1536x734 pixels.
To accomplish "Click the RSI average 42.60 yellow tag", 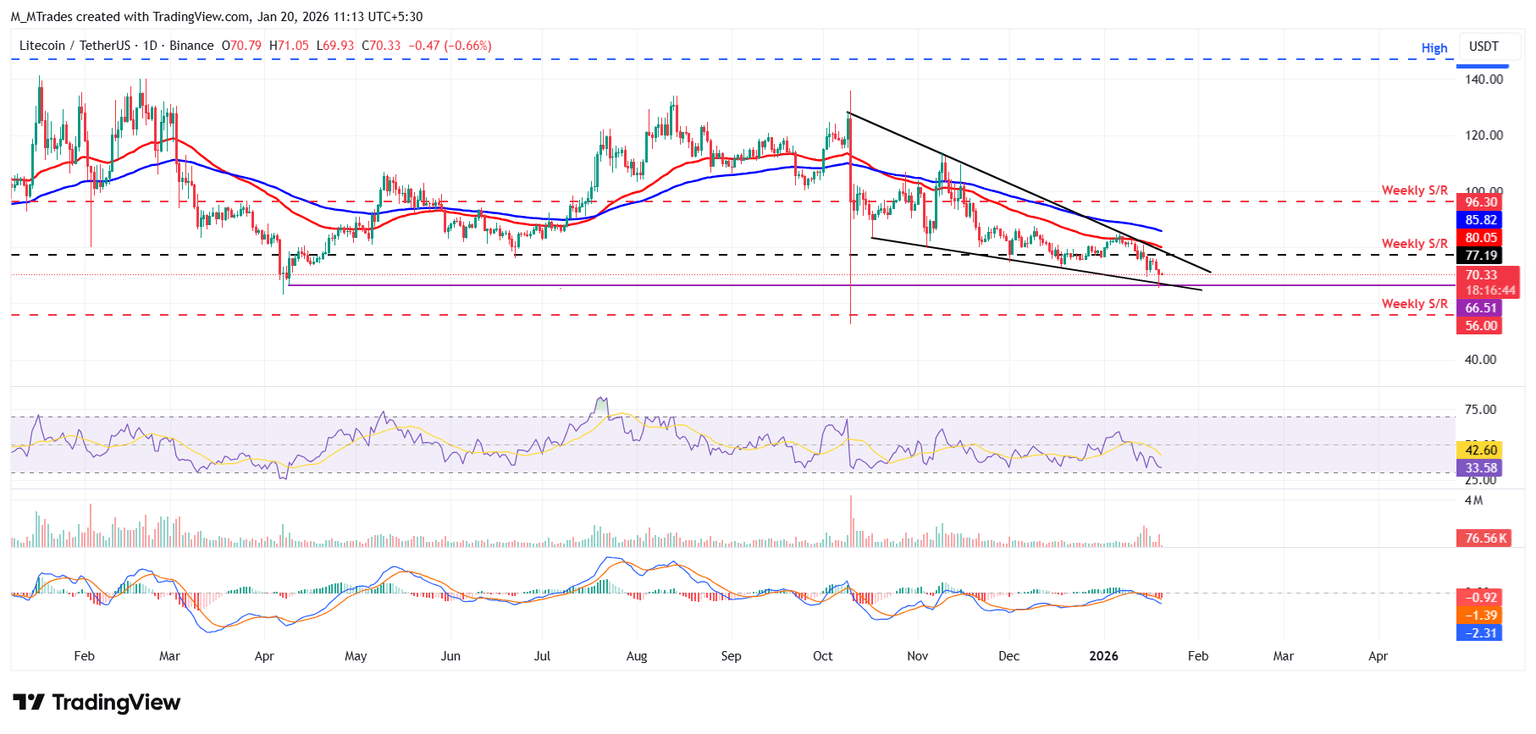I will pyautogui.click(x=1480, y=449).
